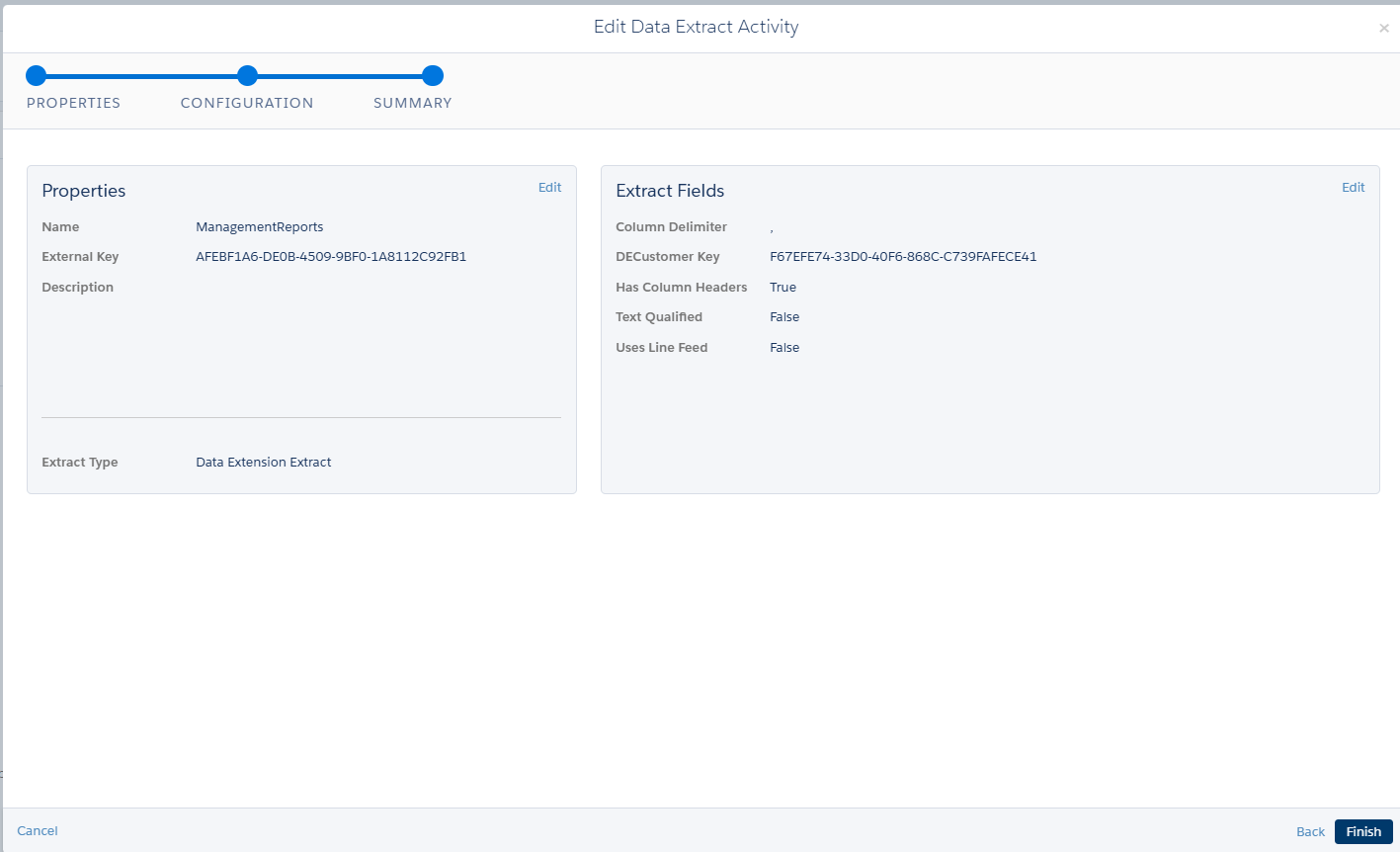1400x852 pixels.
Task: Click the Configuration step circle
Action: click(x=248, y=76)
